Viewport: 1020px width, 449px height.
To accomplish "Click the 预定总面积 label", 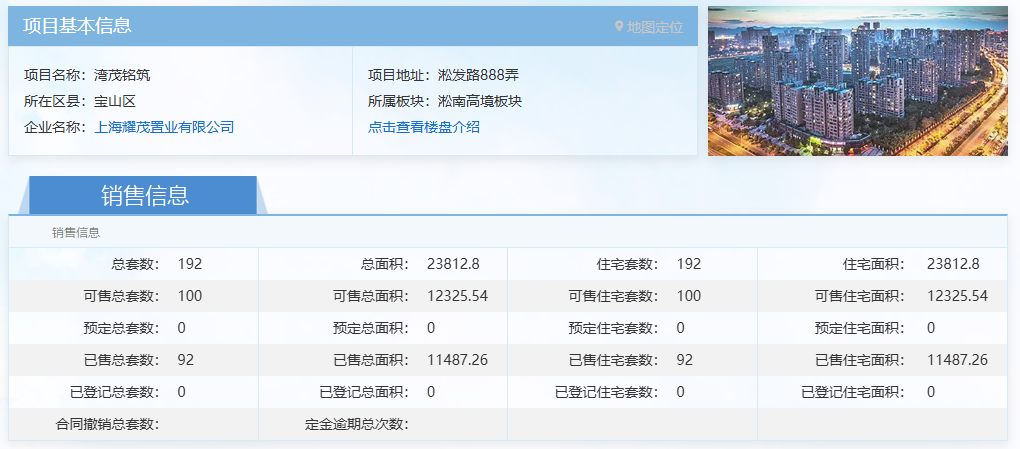I will click(371, 328).
